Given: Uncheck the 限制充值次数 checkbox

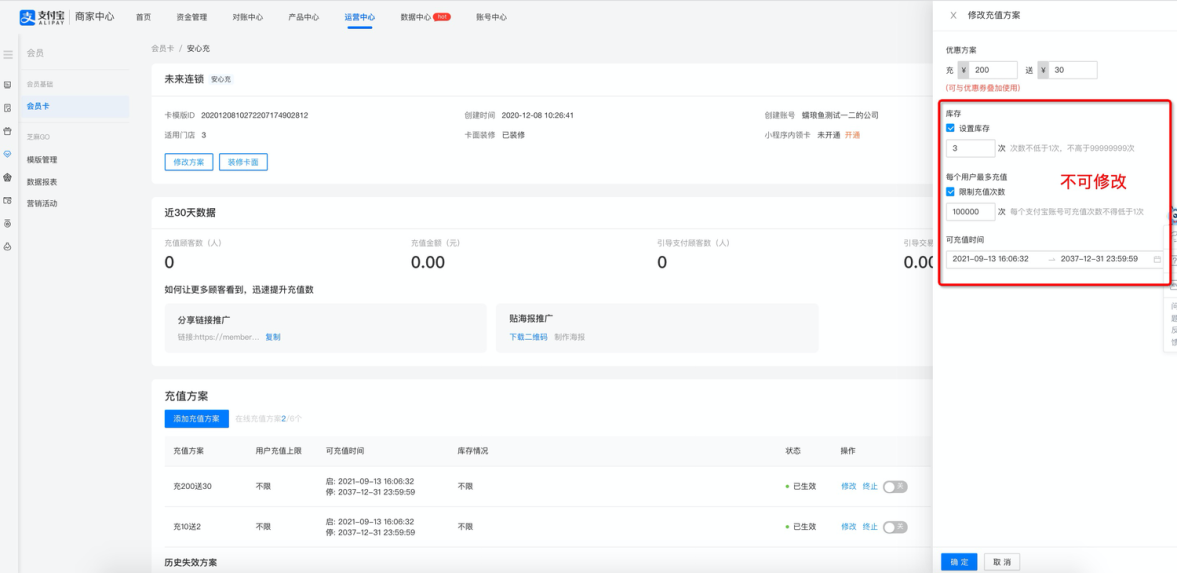Looking at the screenshot, I should [950, 192].
